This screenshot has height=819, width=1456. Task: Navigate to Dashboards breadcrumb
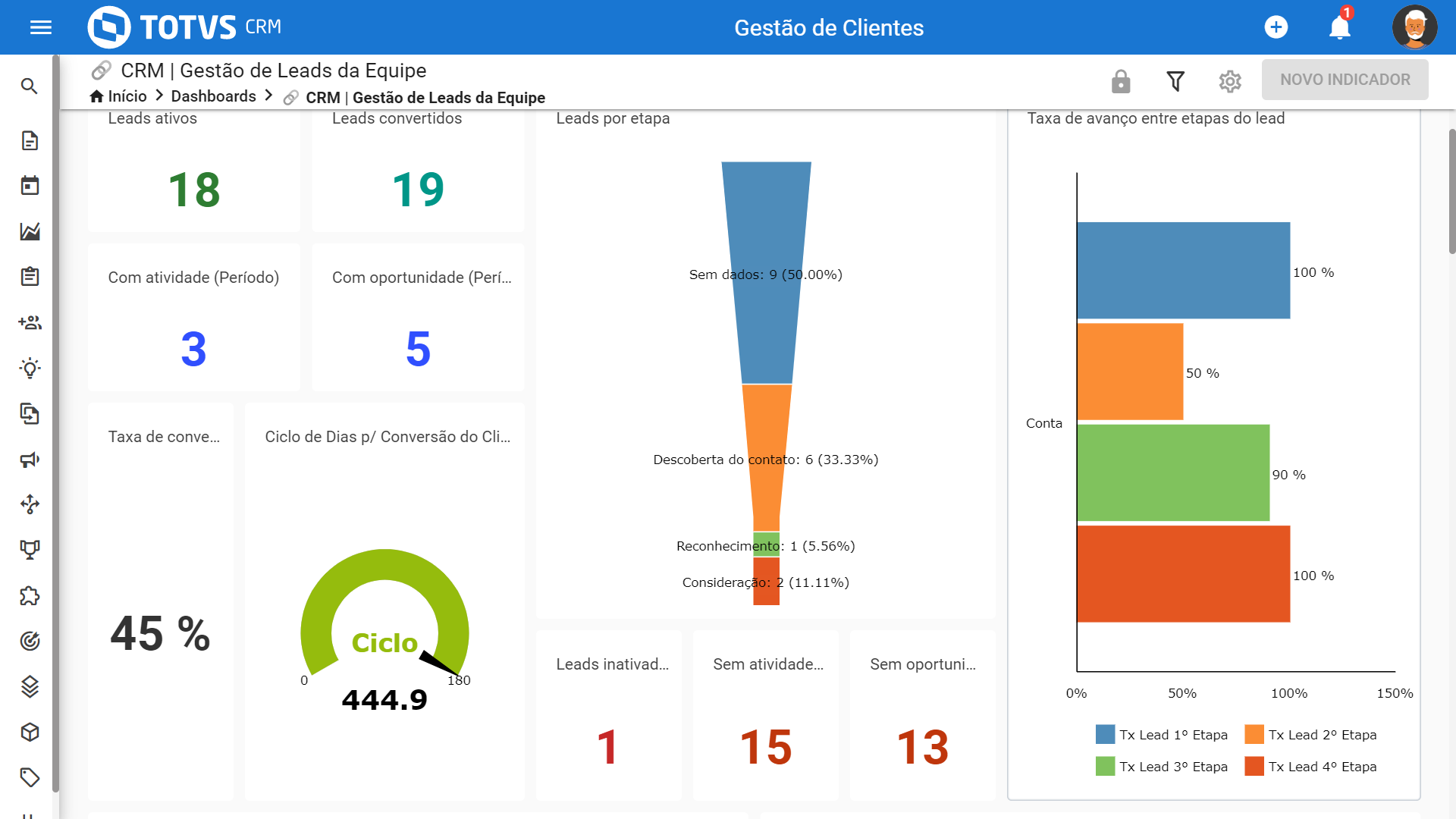tap(213, 96)
